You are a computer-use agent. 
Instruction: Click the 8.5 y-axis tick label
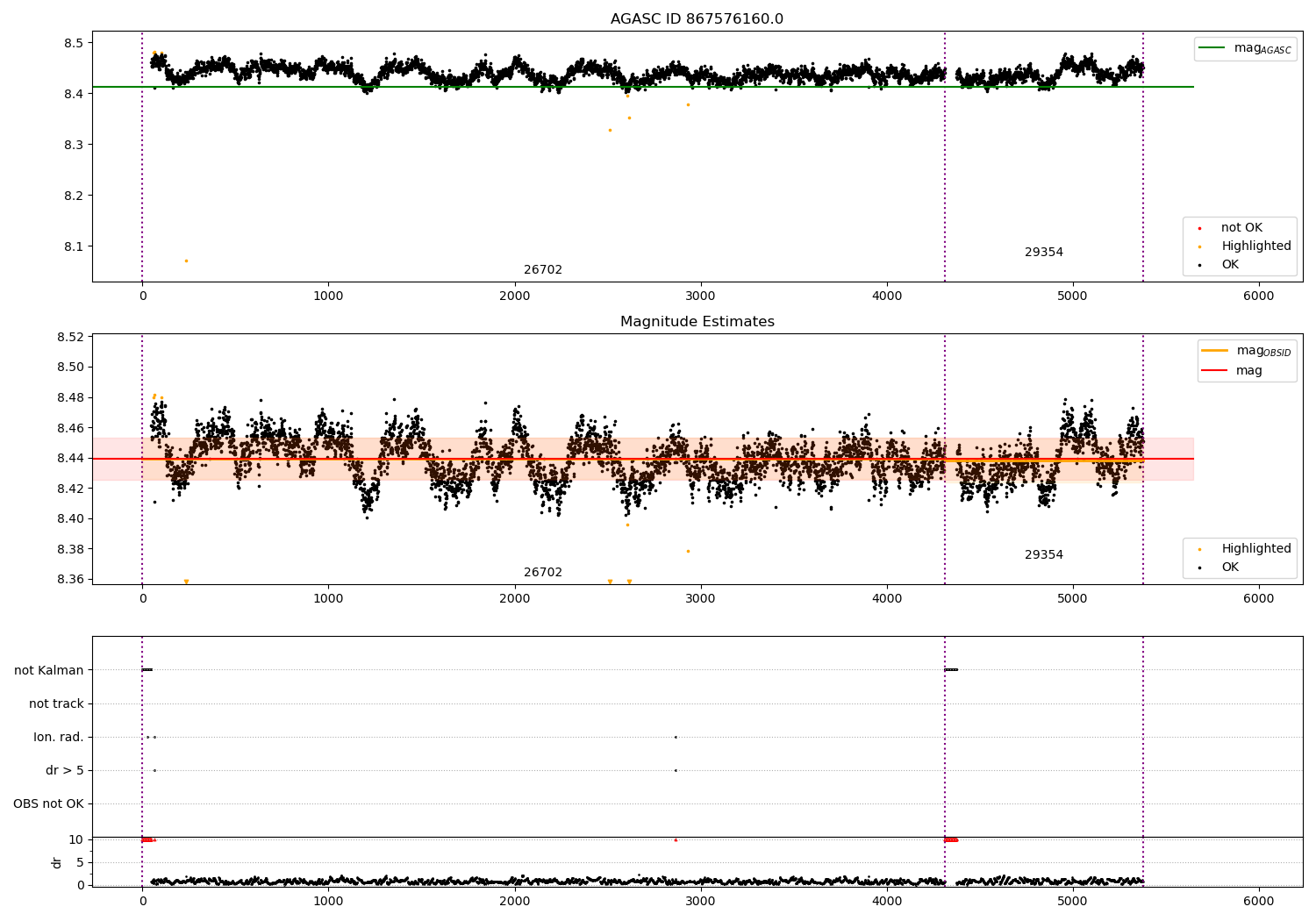[74, 43]
